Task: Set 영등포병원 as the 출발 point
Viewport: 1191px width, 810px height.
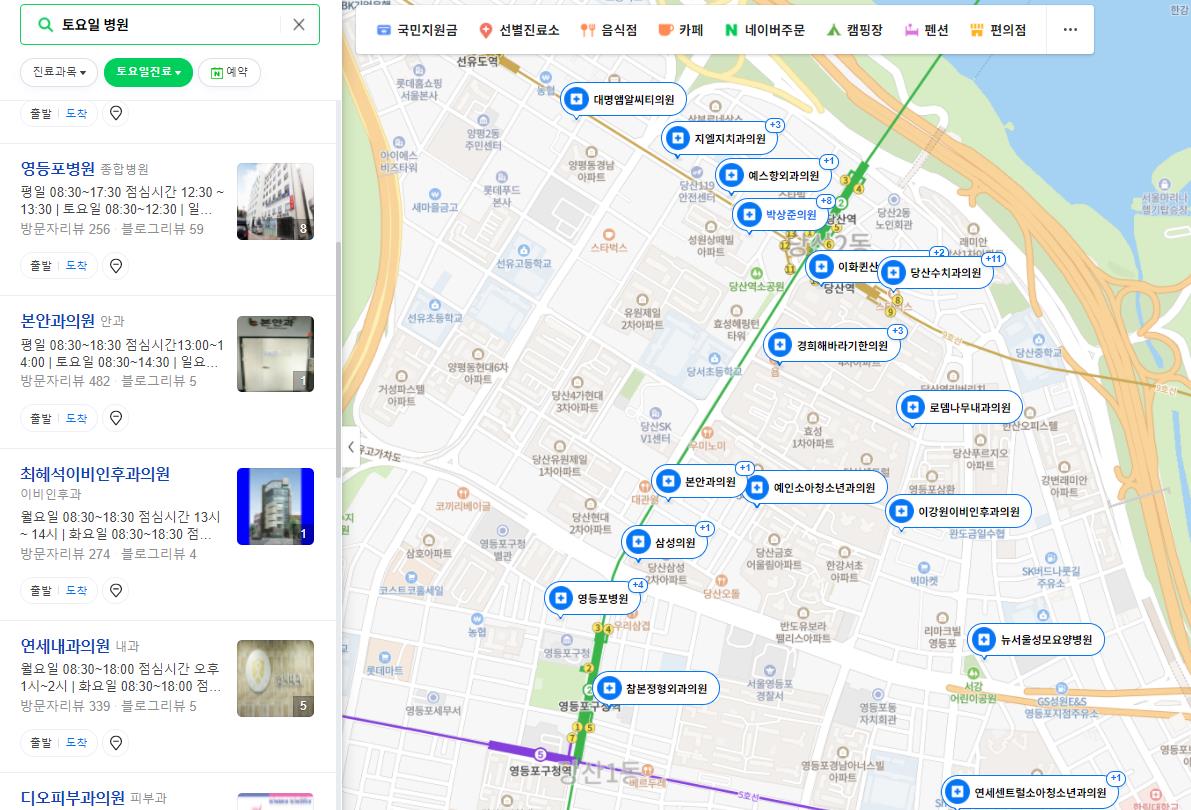Action: [40, 266]
